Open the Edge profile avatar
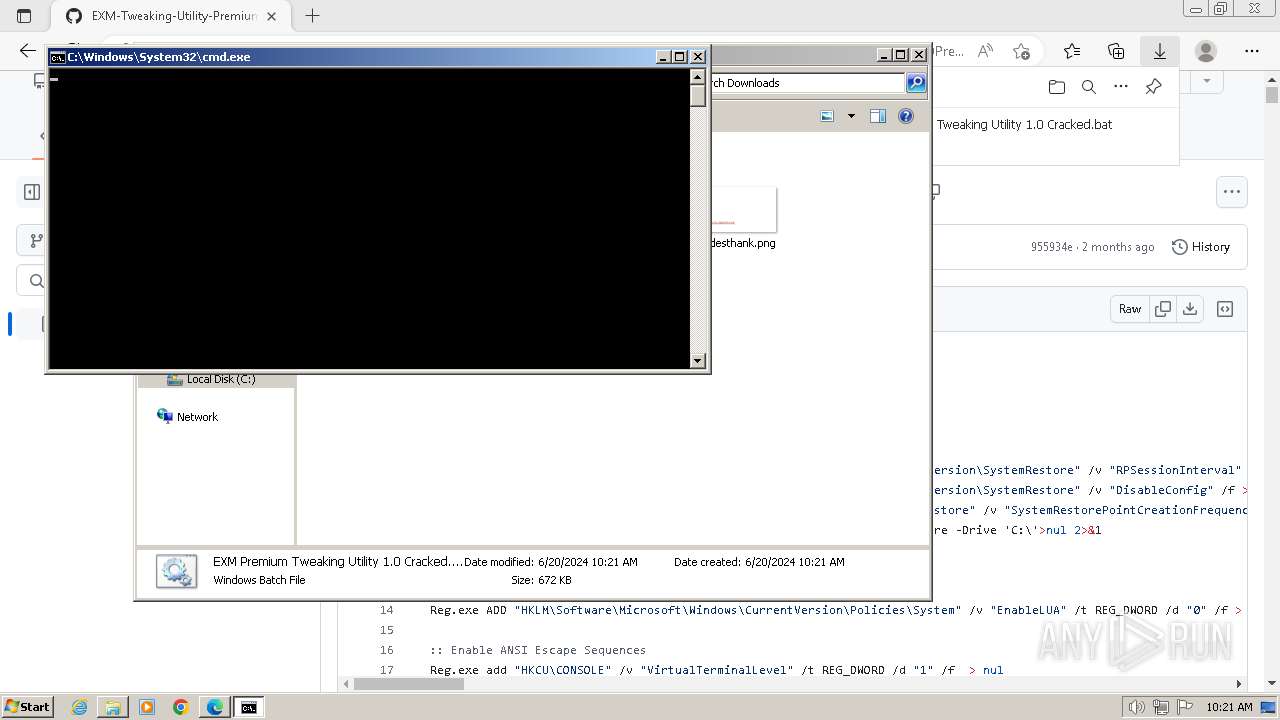This screenshot has height=720, width=1280. 1206,51
